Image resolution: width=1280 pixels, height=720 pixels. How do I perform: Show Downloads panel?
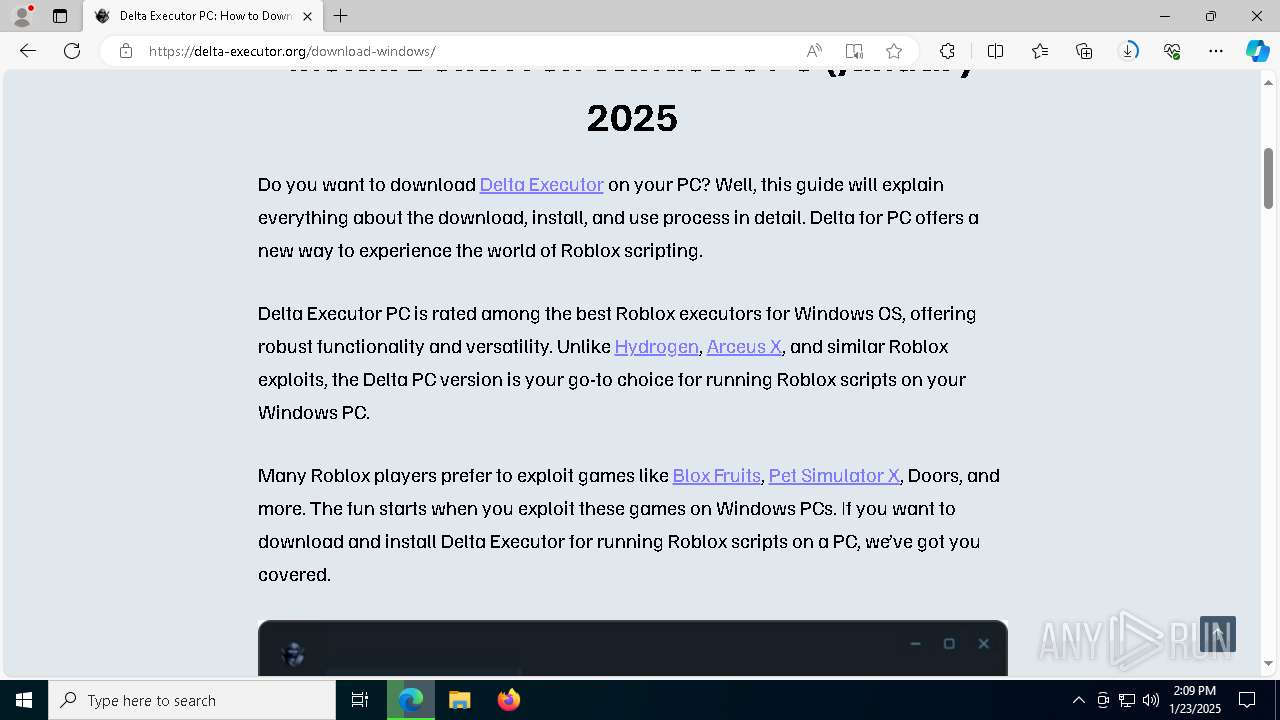click(x=1128, y=51)
